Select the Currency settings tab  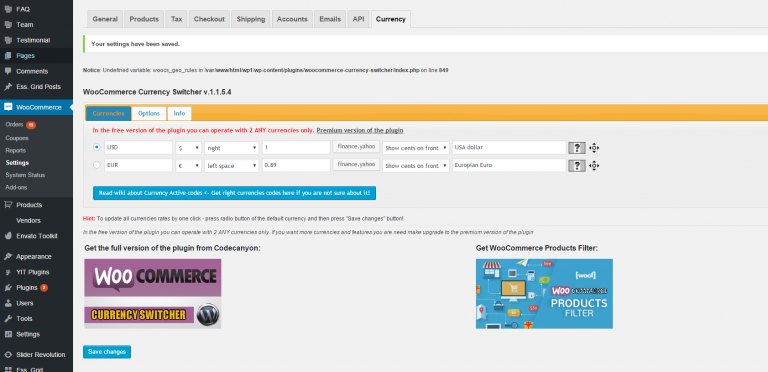[391, 19]
